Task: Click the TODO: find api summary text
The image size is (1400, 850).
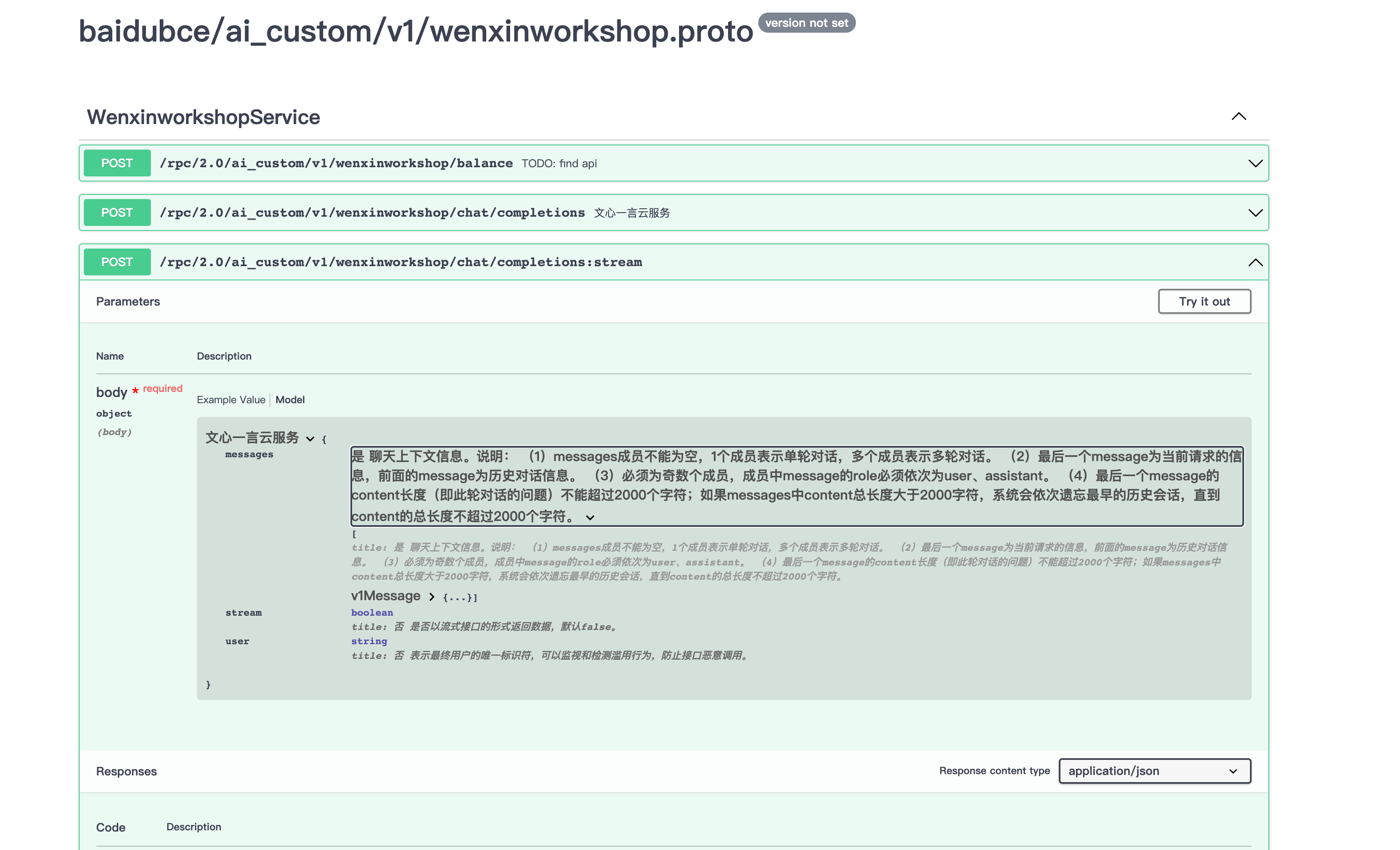Action: (559, 163)
